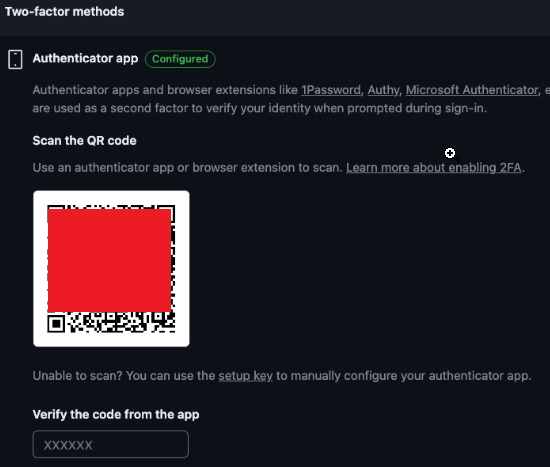This screenshot has height=467, width=550.
Task: Click the Scan the QR code heading
Action: click(85, 141)
